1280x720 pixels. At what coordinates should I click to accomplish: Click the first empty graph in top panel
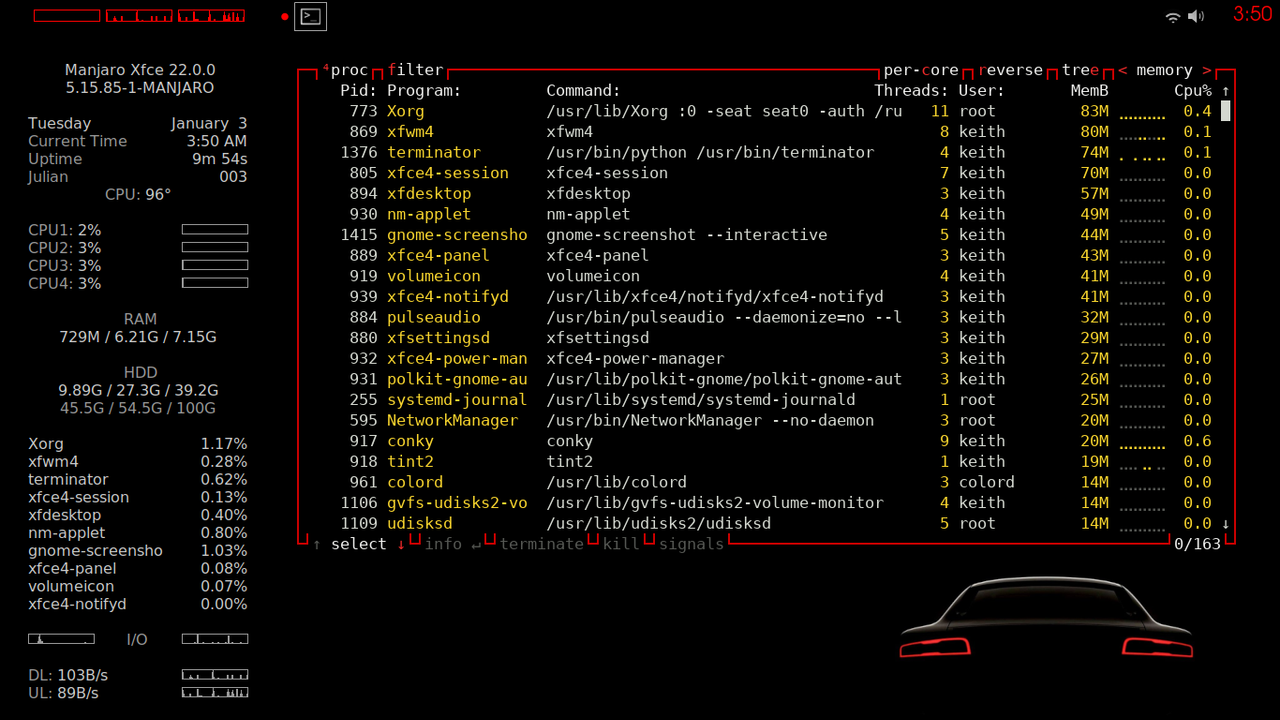click(67, 16)
